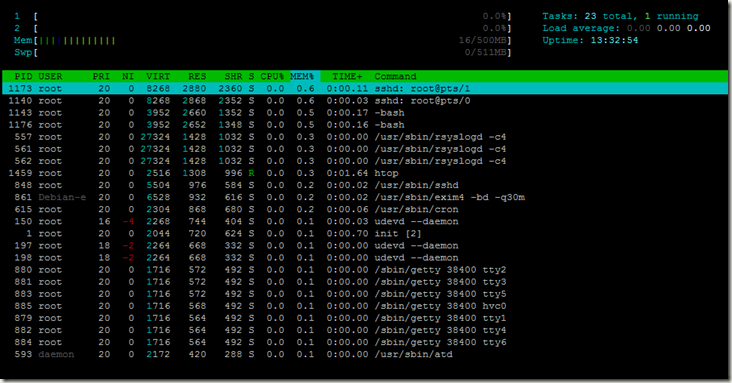Select the init [2] process row
The width and height of the screenshot is (732, 383).
[365, 234]
